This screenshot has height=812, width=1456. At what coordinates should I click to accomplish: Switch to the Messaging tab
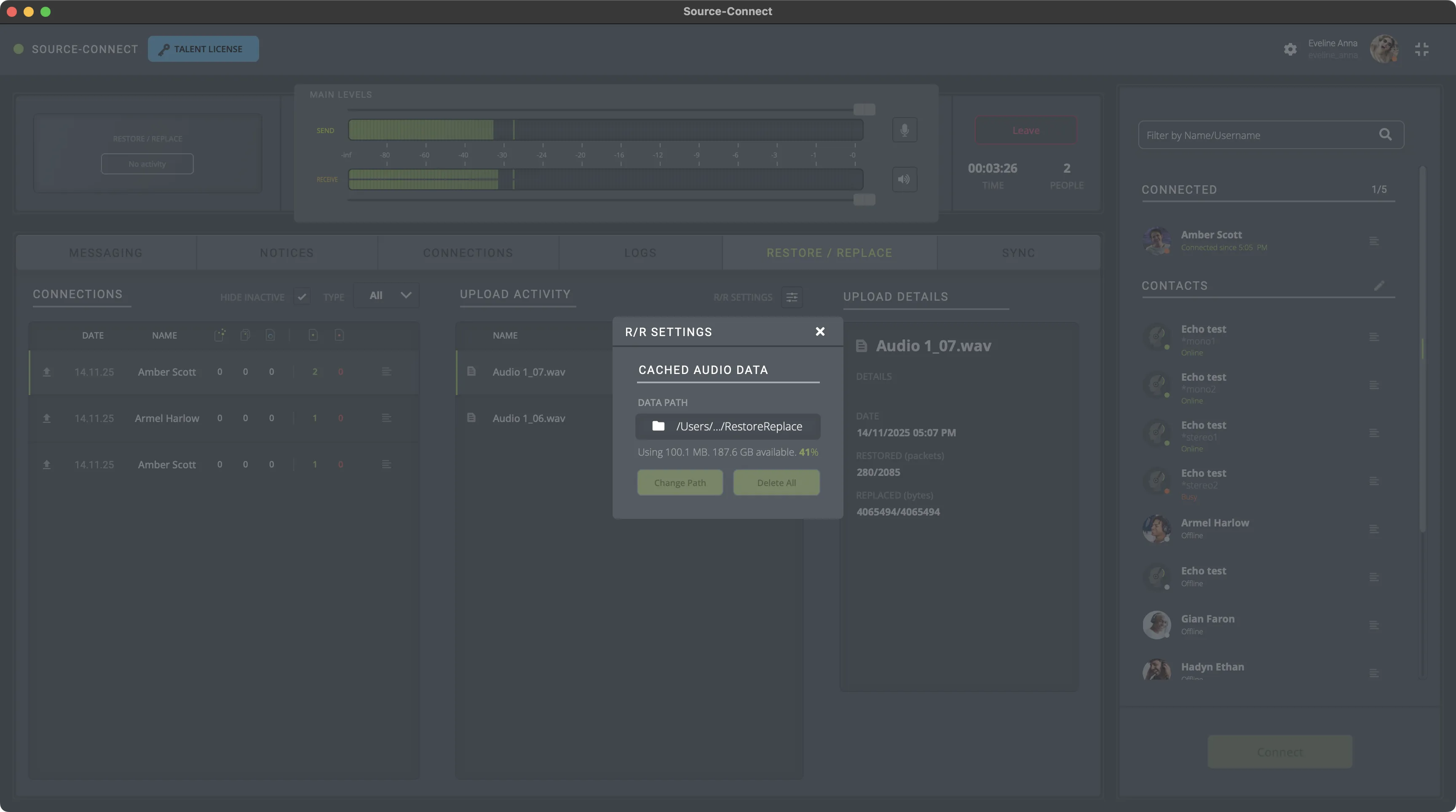(106, 253)
